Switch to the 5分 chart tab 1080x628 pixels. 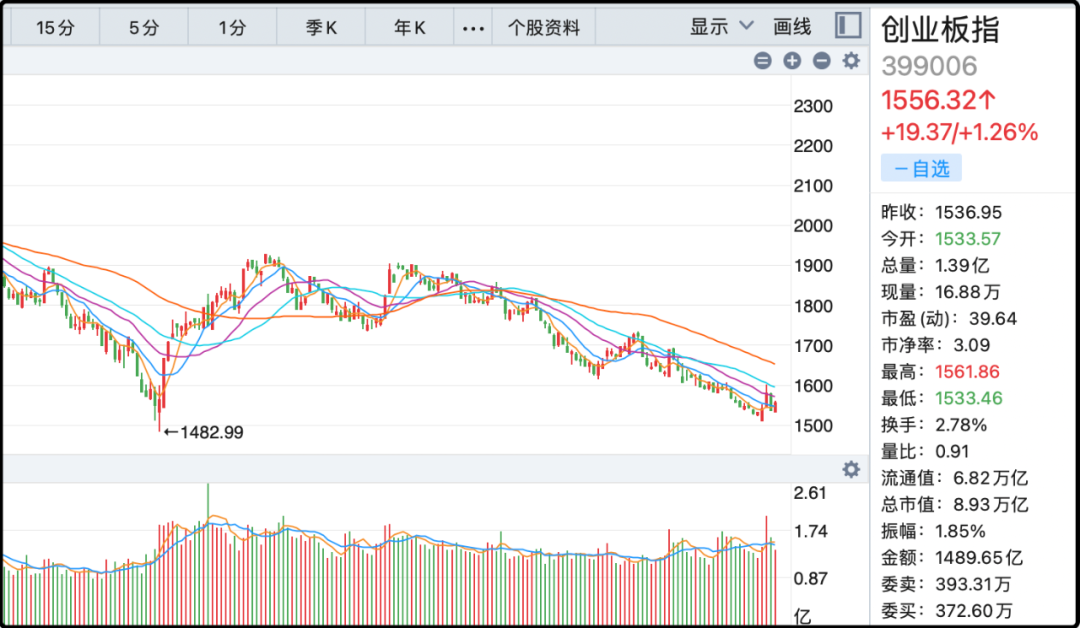(x=144, y=28)
